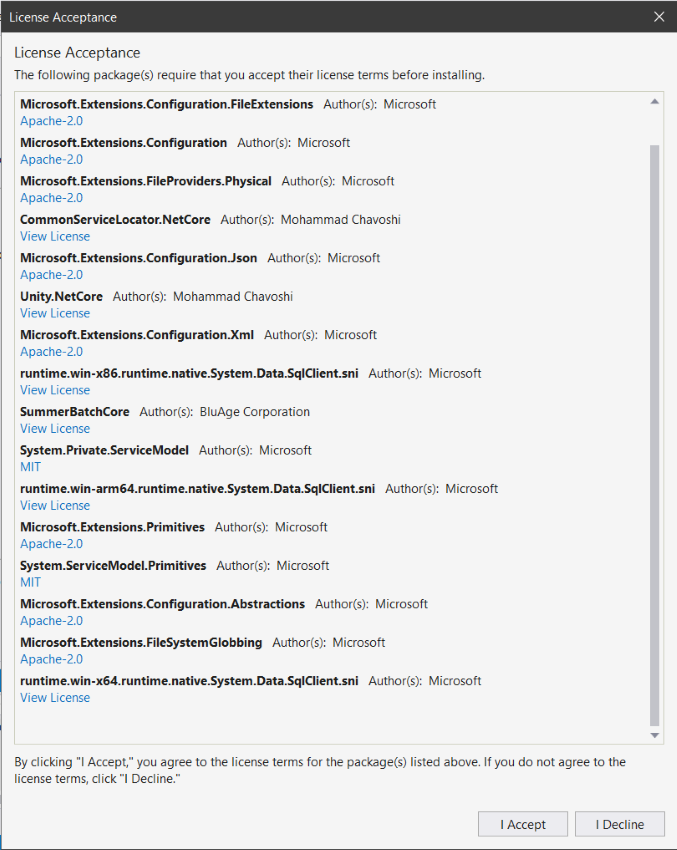The image size is (677, 850).
Task: Open MIT license for System.Private.ServiceModel
Action: click(30, 467)
